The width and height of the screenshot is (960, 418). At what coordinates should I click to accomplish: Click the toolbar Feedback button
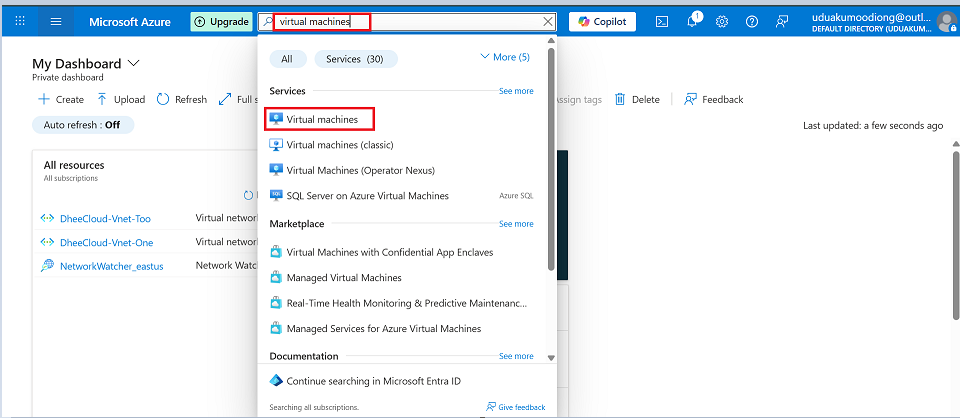point(714,100)
